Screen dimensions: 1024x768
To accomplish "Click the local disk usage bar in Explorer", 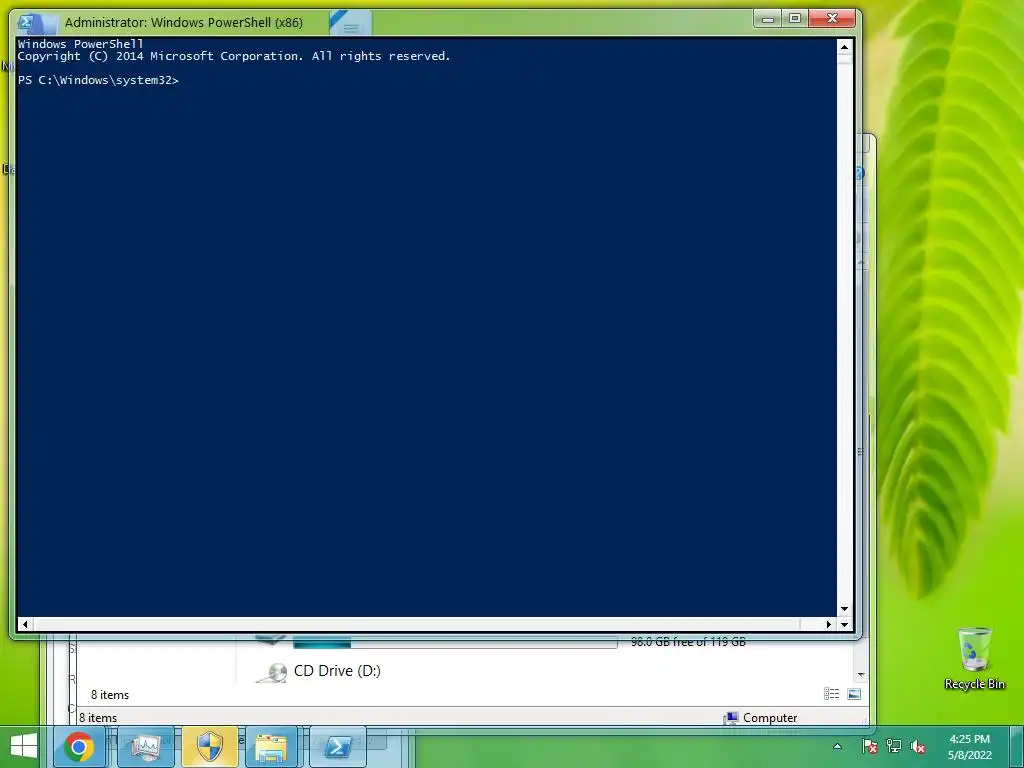I will coord(455,643).
